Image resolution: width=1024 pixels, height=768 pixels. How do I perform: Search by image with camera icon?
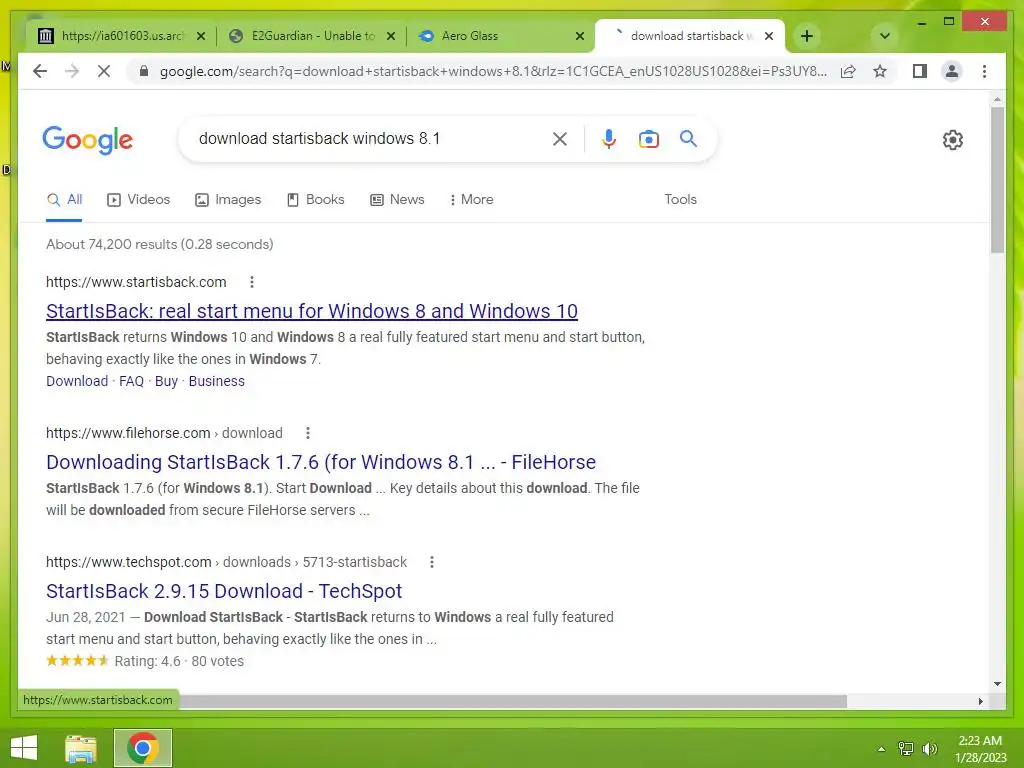coord(648,138)
